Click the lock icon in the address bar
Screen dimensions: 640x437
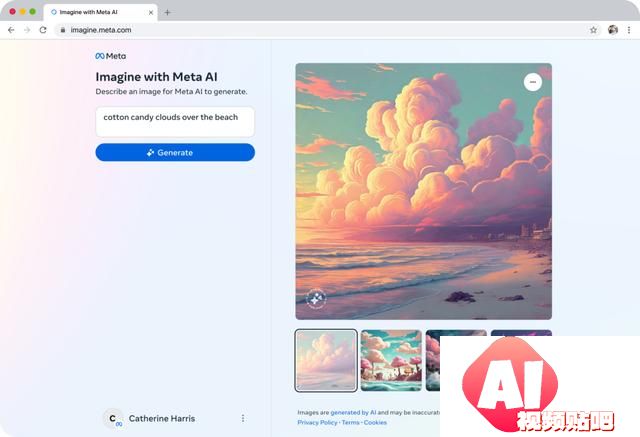(x=63, y=30)
